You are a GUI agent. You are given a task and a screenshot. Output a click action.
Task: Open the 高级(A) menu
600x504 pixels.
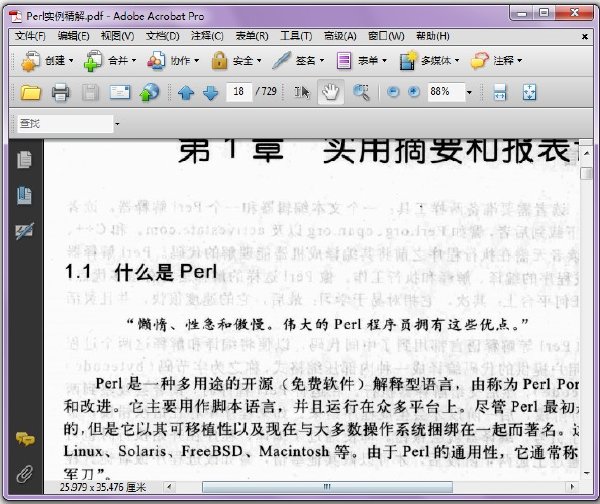(340, 36)
